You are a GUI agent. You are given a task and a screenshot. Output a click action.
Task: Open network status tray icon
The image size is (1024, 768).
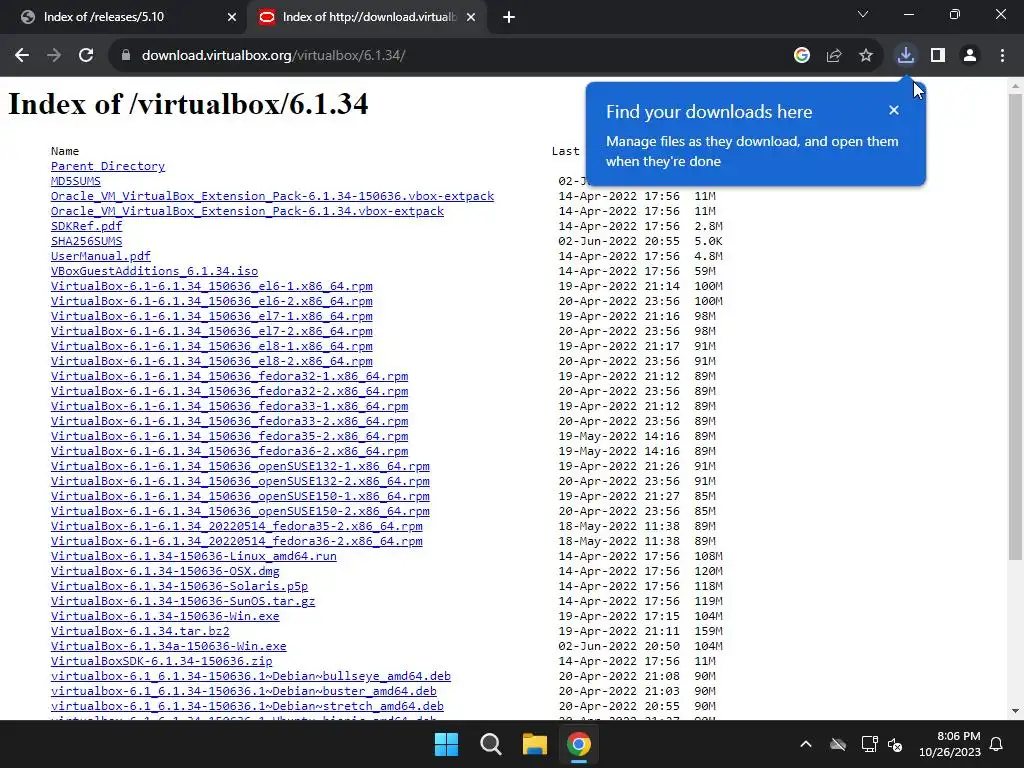(x=869, y=744)
